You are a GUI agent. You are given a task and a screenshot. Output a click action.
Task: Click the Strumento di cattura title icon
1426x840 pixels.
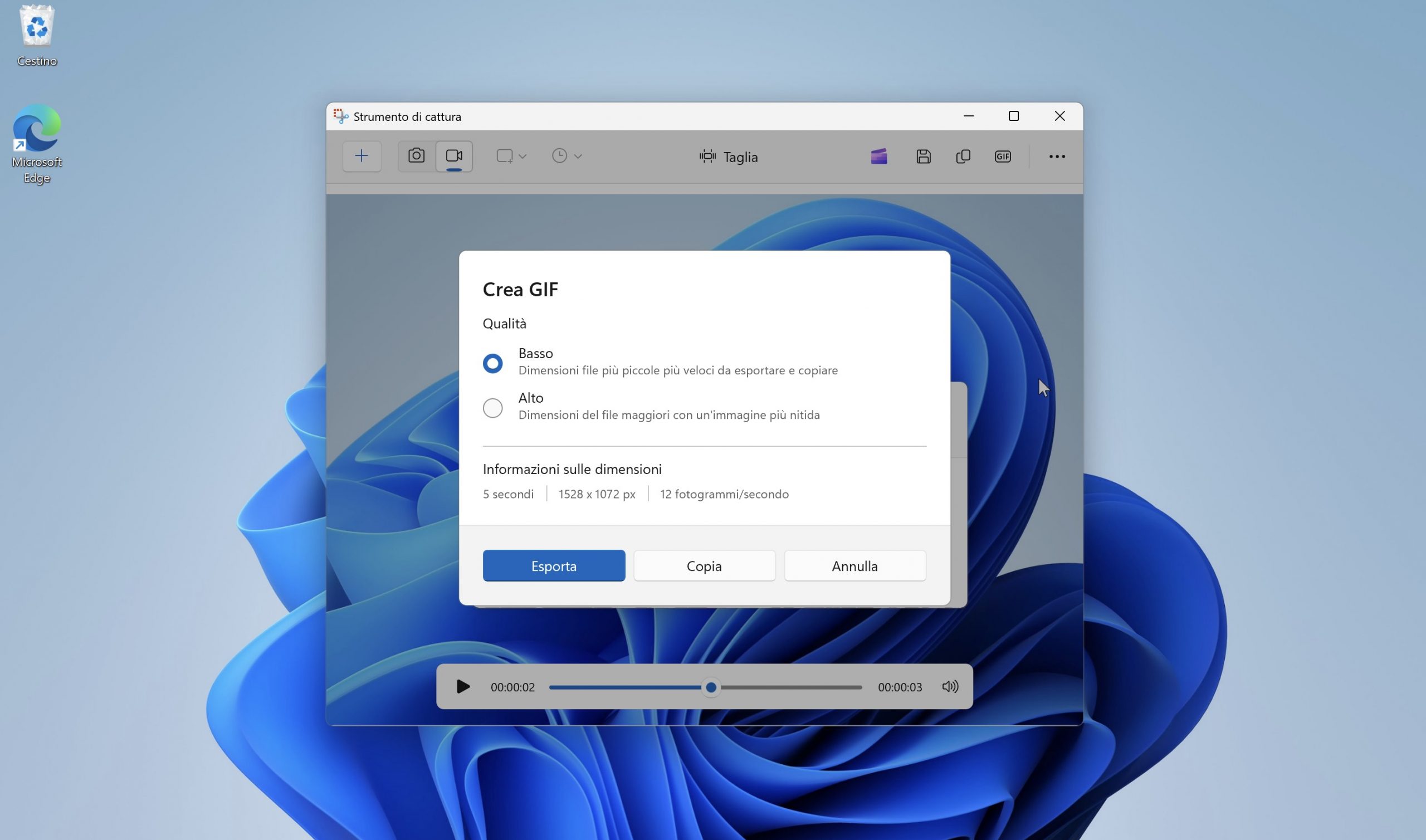tap(341, 116)
